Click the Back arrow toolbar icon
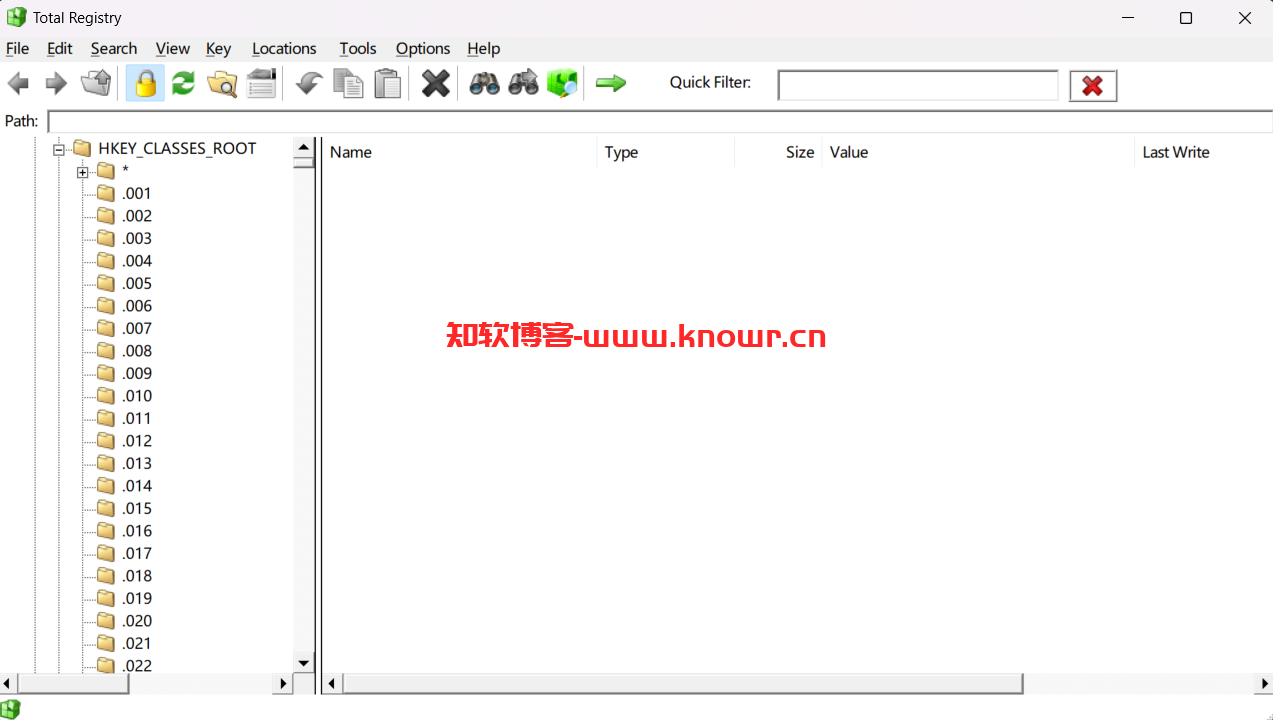Screen dimensions: 1273x720 click(x=18, y=83)
